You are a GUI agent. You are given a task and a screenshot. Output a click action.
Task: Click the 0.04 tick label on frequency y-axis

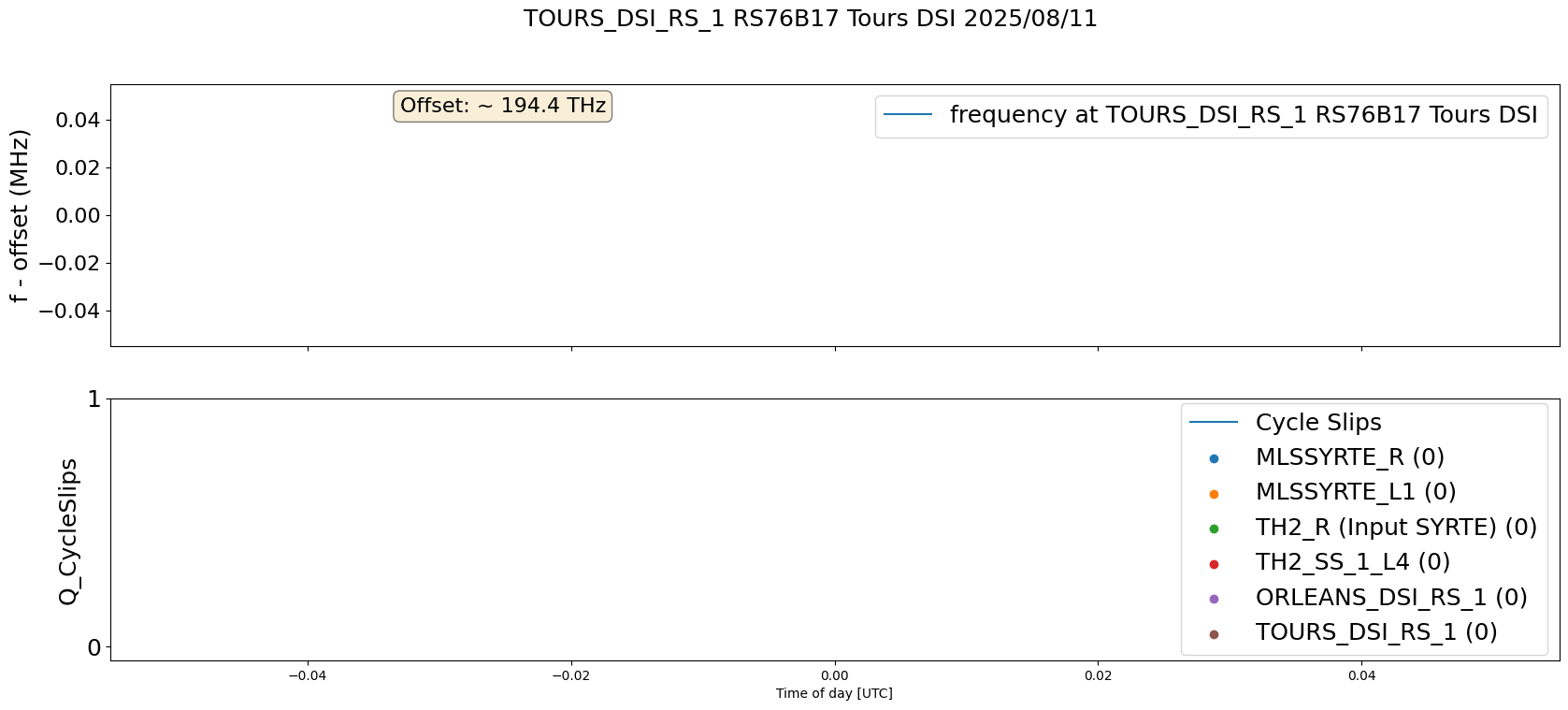point(79,120)
